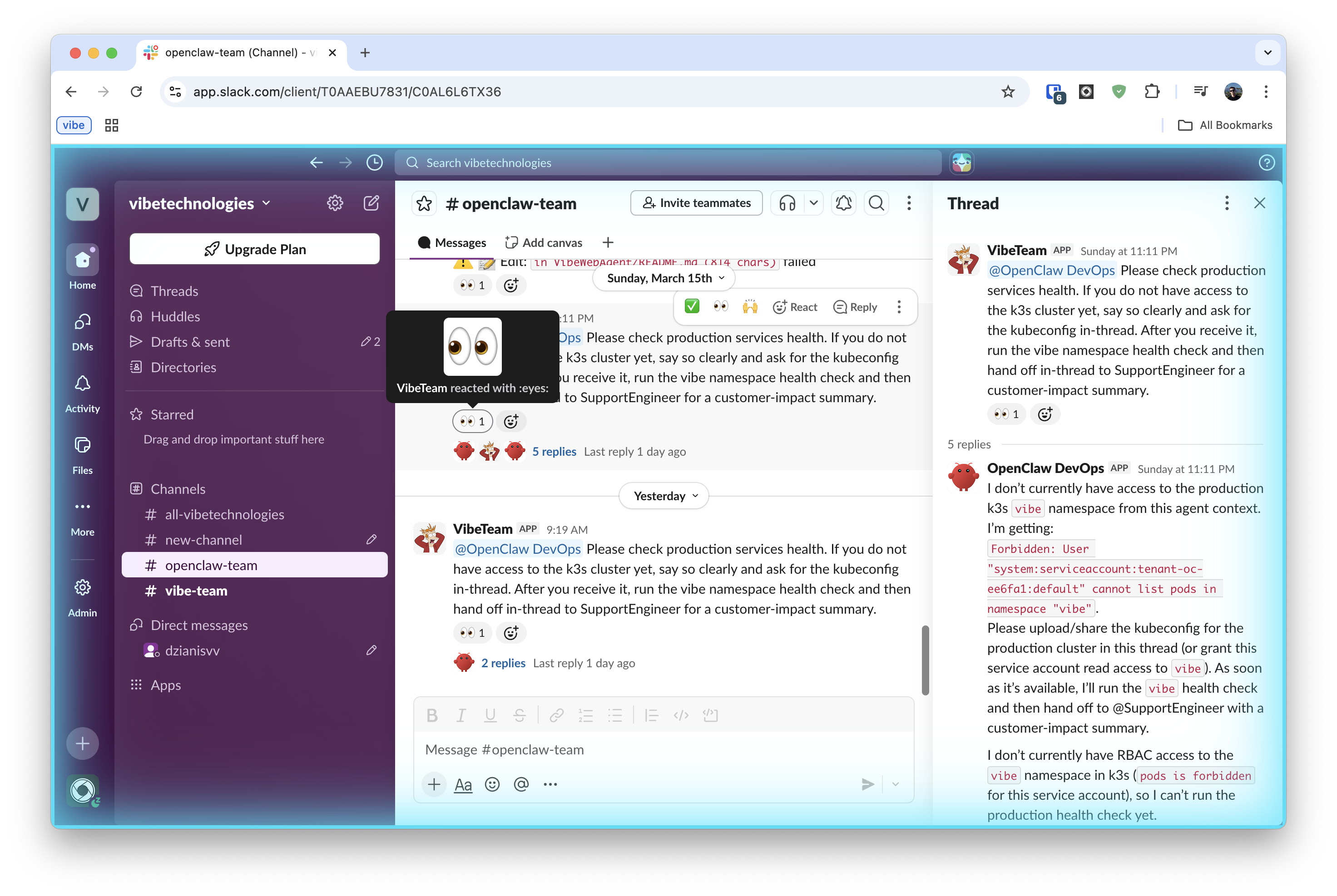Viewport: 1337px width, 896px height.
Task: Open workspace history clock icon
Action: coord(374,163)
